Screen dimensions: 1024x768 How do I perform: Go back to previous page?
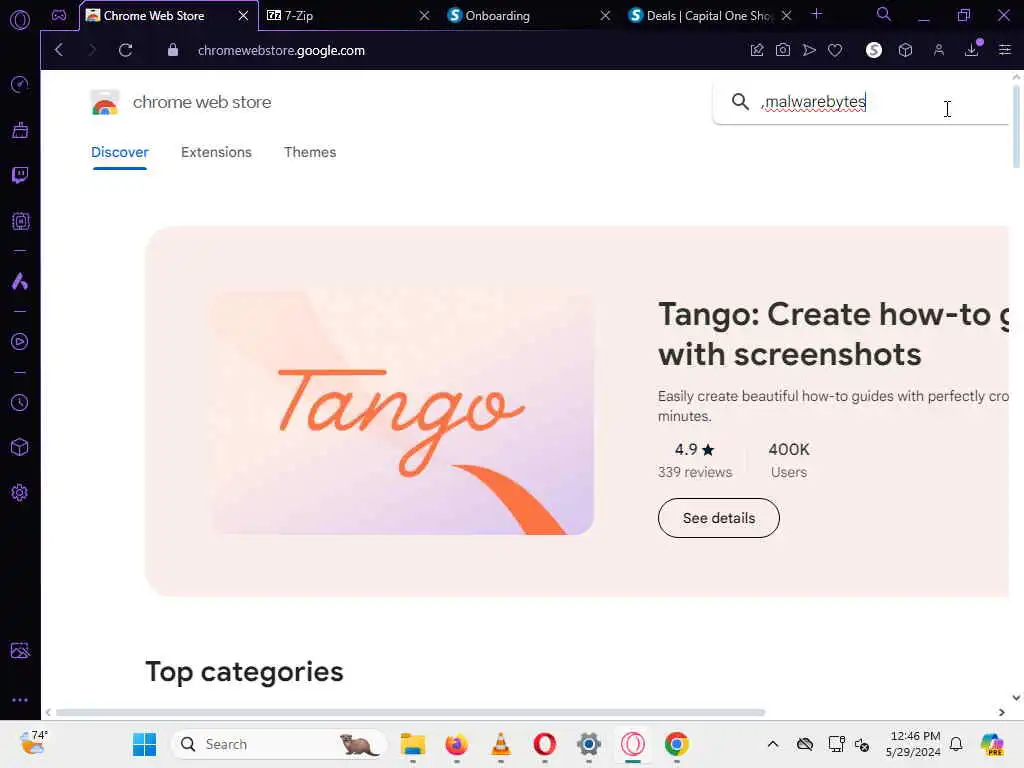59,50
